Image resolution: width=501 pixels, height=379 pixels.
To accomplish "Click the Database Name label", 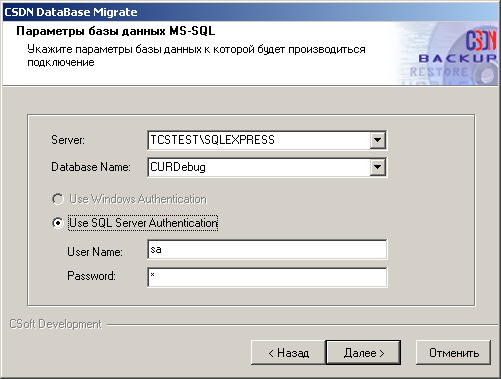I will 91,167.
